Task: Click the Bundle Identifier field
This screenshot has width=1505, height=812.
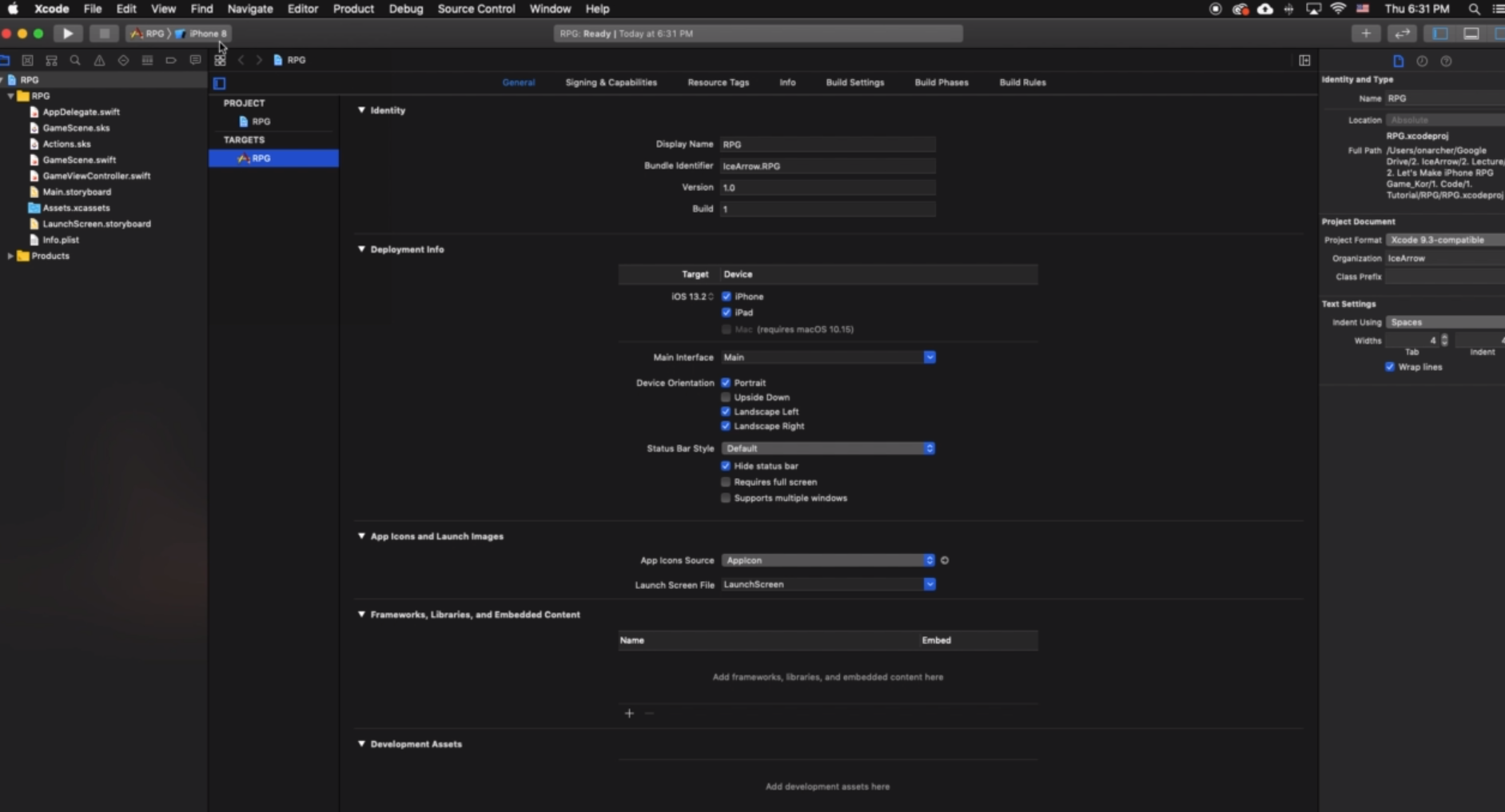Action: pos(828,166)
